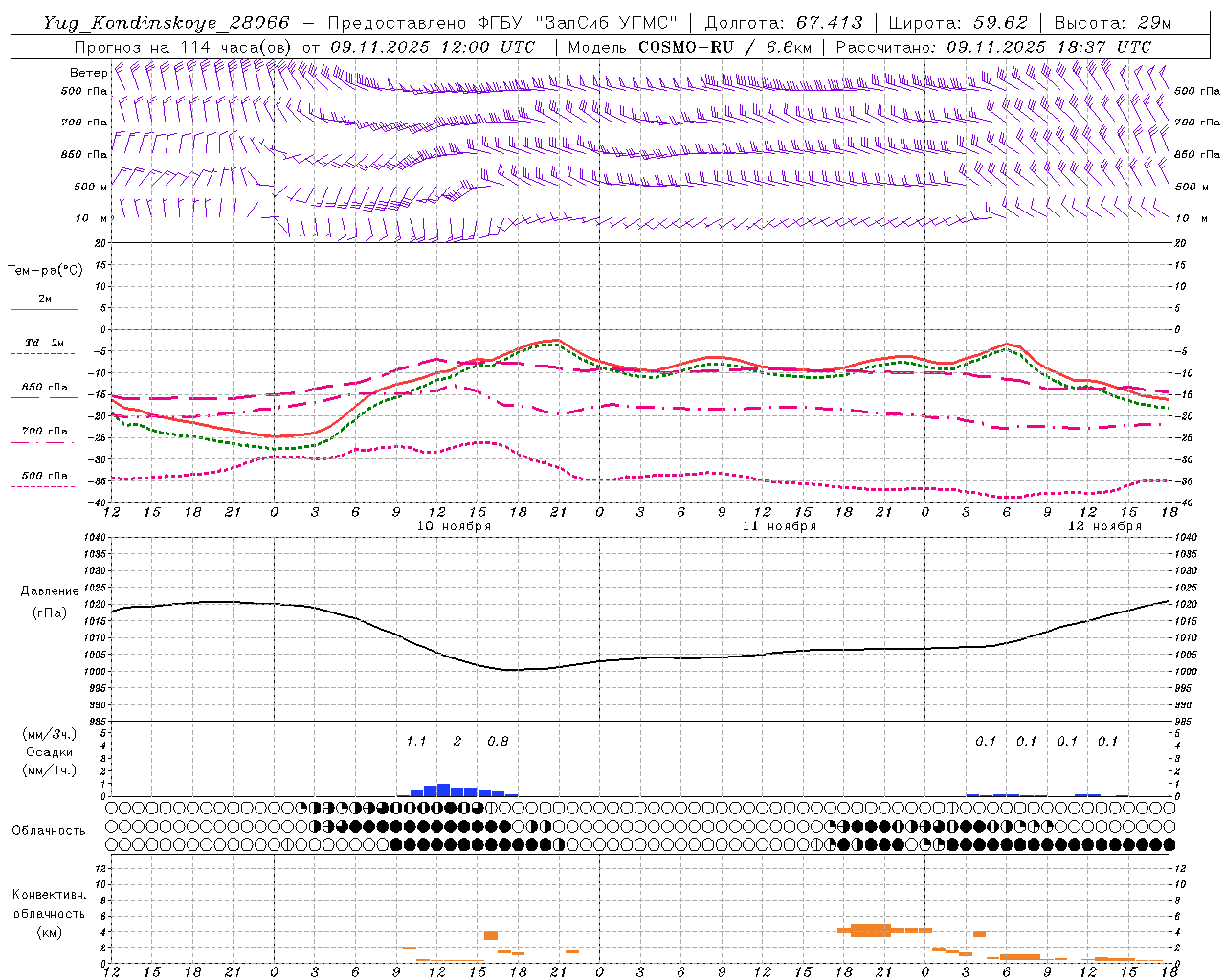The width and height of the screenshot is (1225, 980).
Task: Click the tallest blue precipitation bar on 10 ноября
Action: coord(443,791)
